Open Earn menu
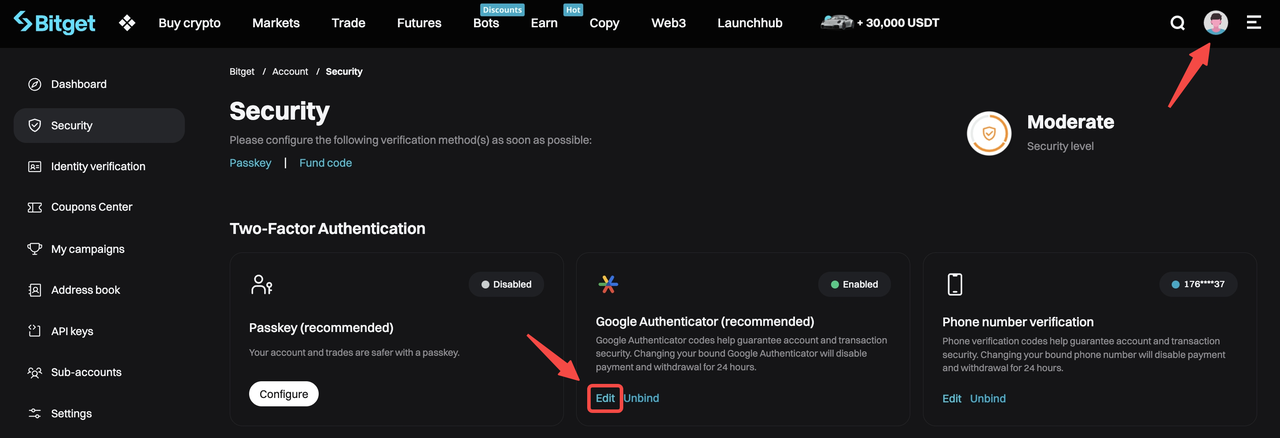Viewport: 1280px width, 438px height. coord(544,23)
